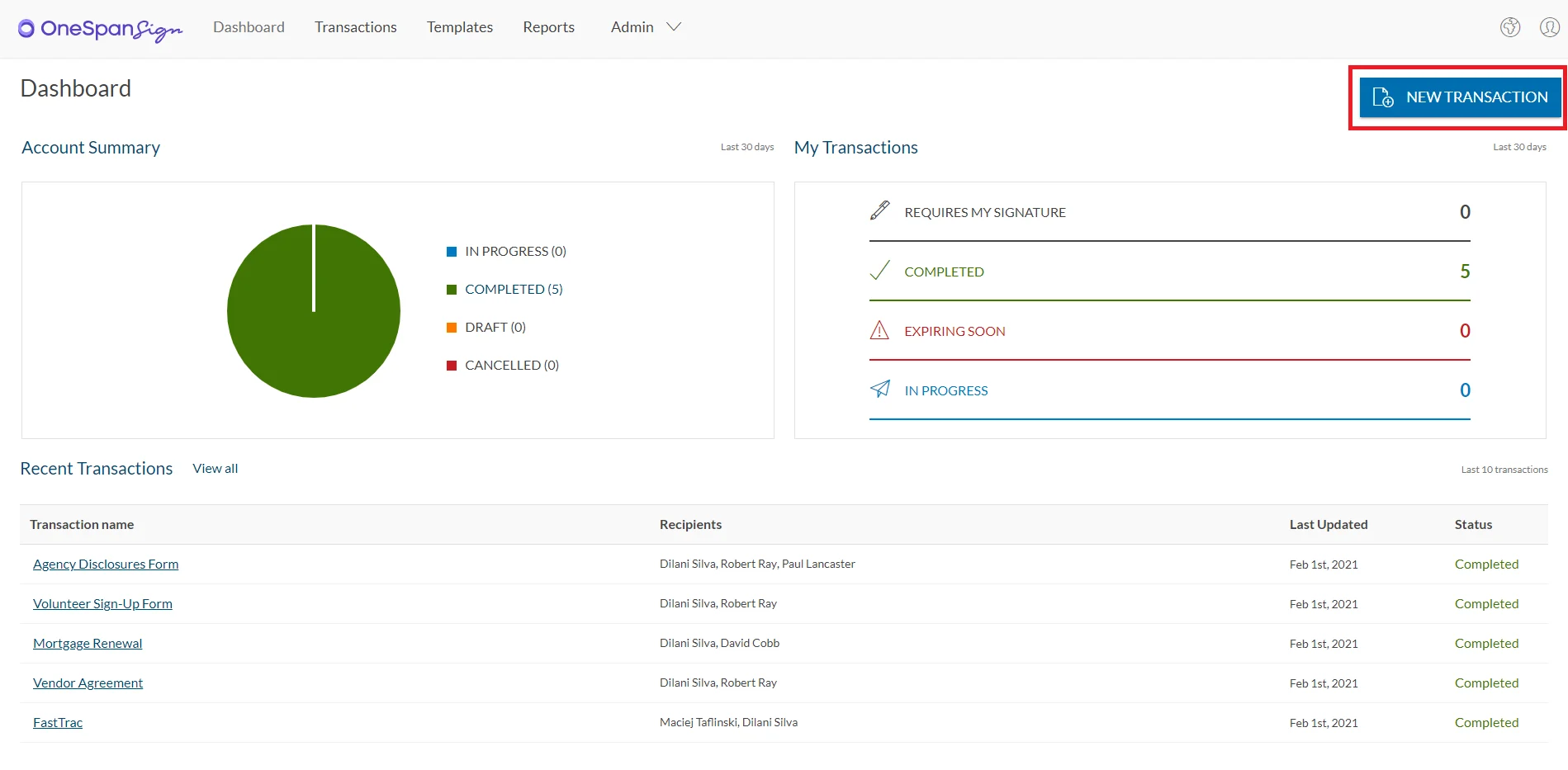This screenshot has height=770, width=1568.
Task: Select the Requires My Signature row
Action: pos(1170,212)
